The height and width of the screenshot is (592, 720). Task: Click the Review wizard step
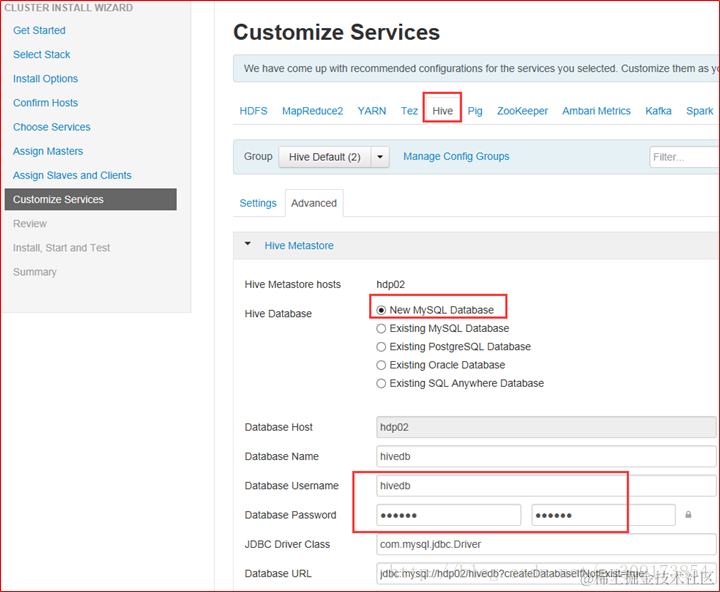point(30,224)
